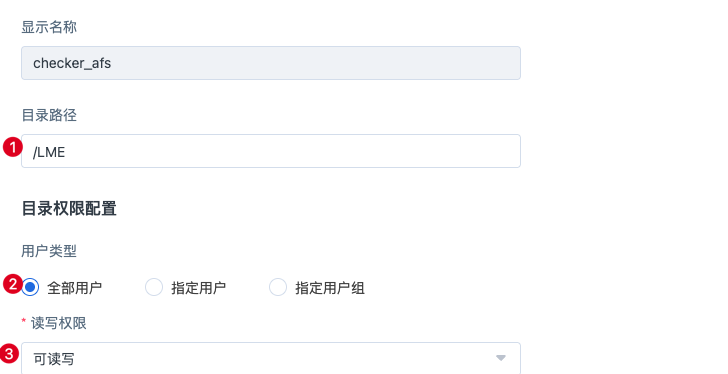The width and height of the screenshot is (728, 374).
Task: Click the dropdown arrow in 读写权限 field
Action: click(500, 358)
